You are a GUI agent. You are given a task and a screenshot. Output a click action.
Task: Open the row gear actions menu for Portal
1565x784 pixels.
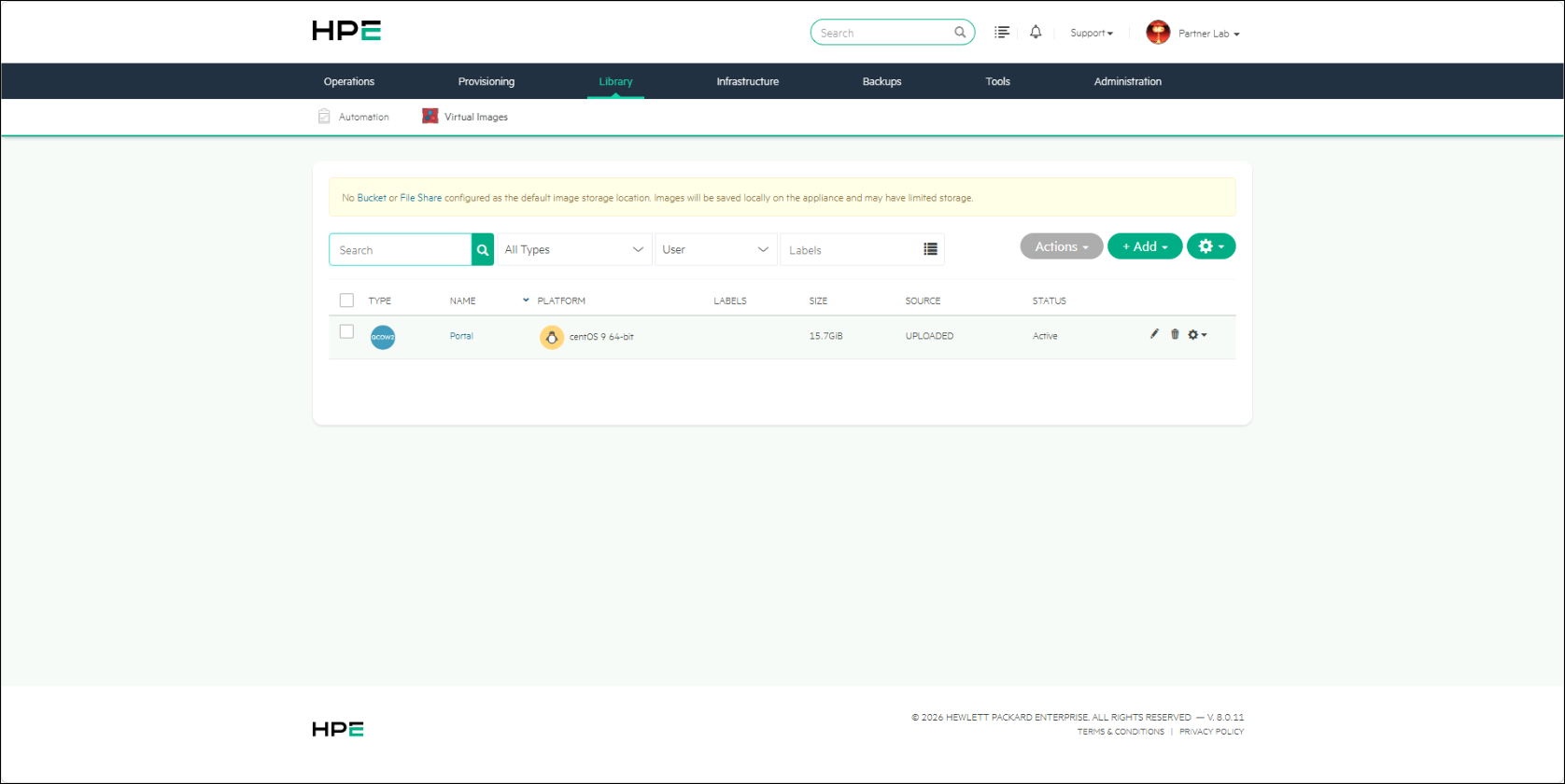click(x=1197, y=334)
